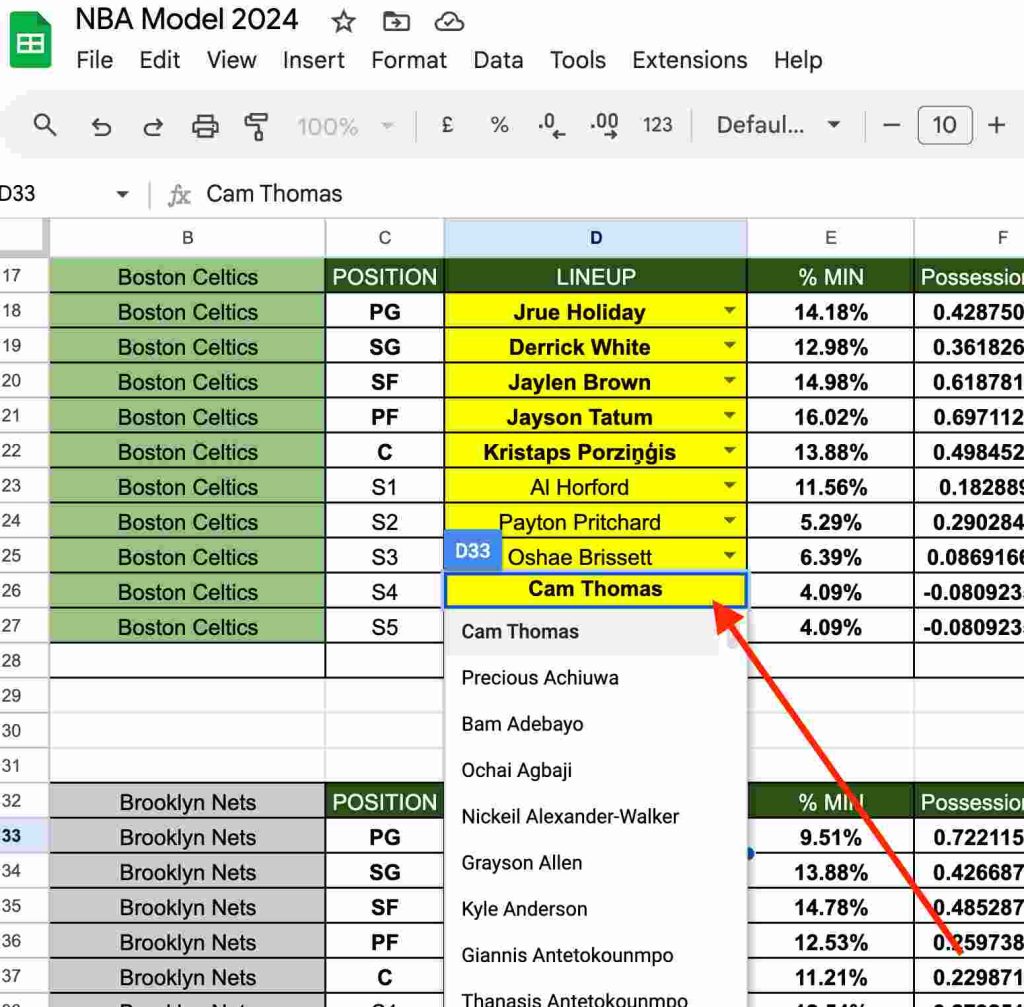Screen dimensions: 1024x1007
Task: Increase decimal places
Action: (604, 125)
